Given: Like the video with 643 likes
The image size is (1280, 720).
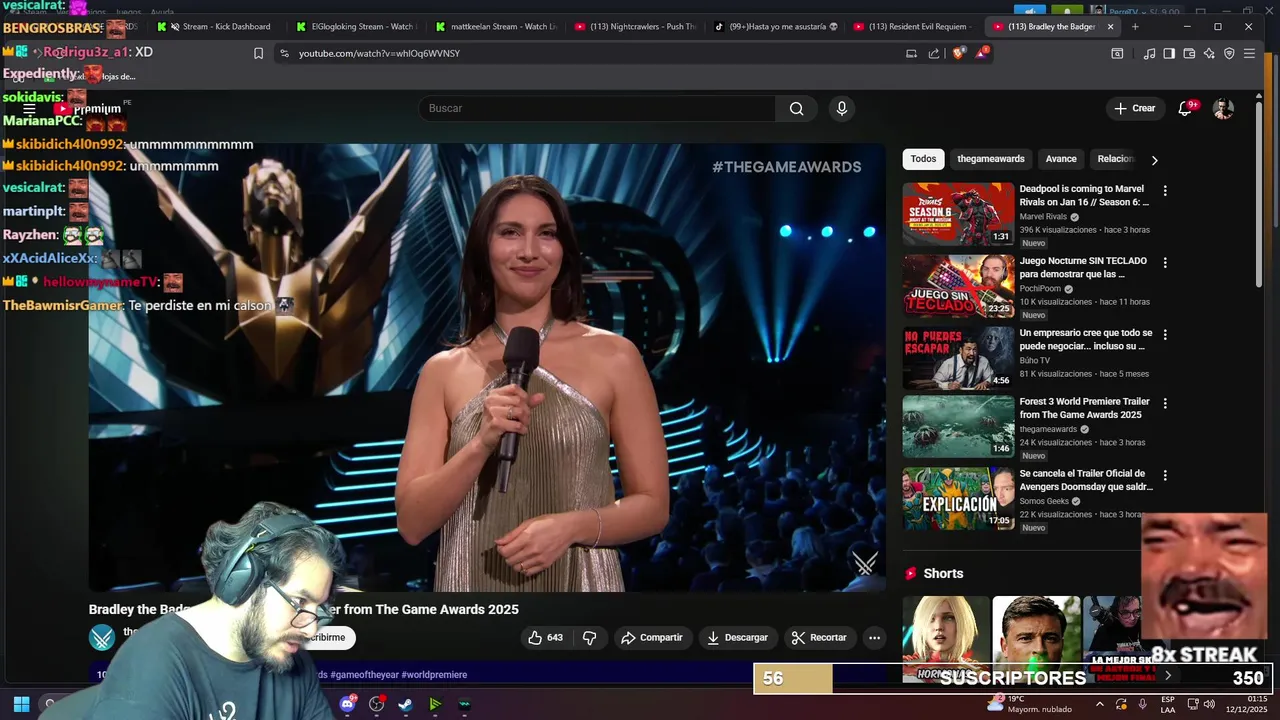Looking at the screenshot, I should coord(545,637).
